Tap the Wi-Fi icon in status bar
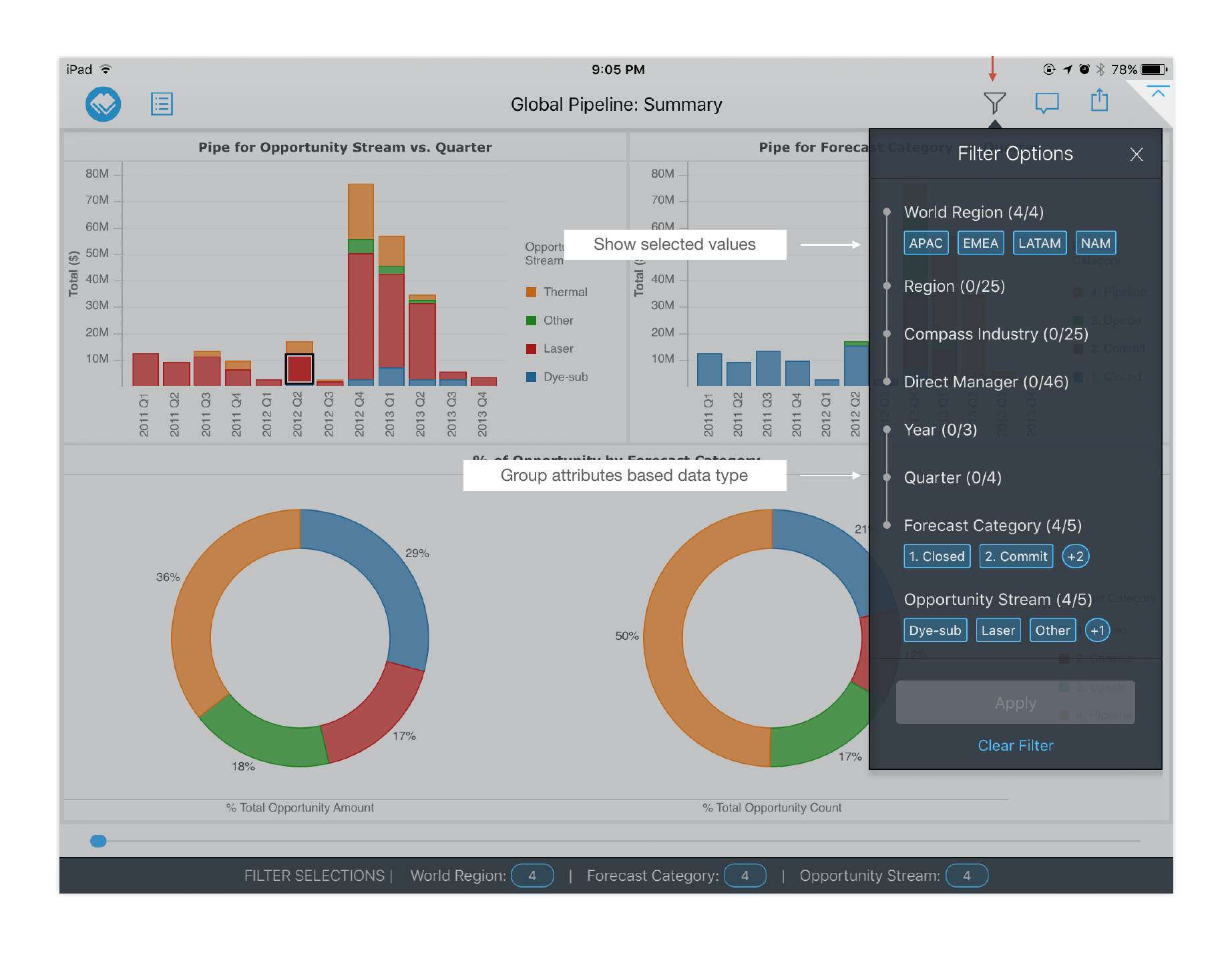The height and width of the screenshot is (953, 1232). 106,69
